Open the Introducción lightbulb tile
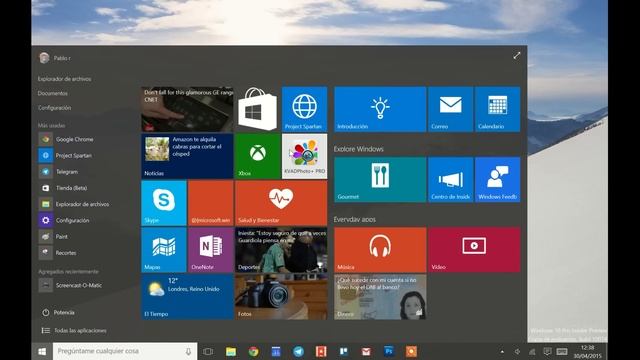 coord(380,109)
